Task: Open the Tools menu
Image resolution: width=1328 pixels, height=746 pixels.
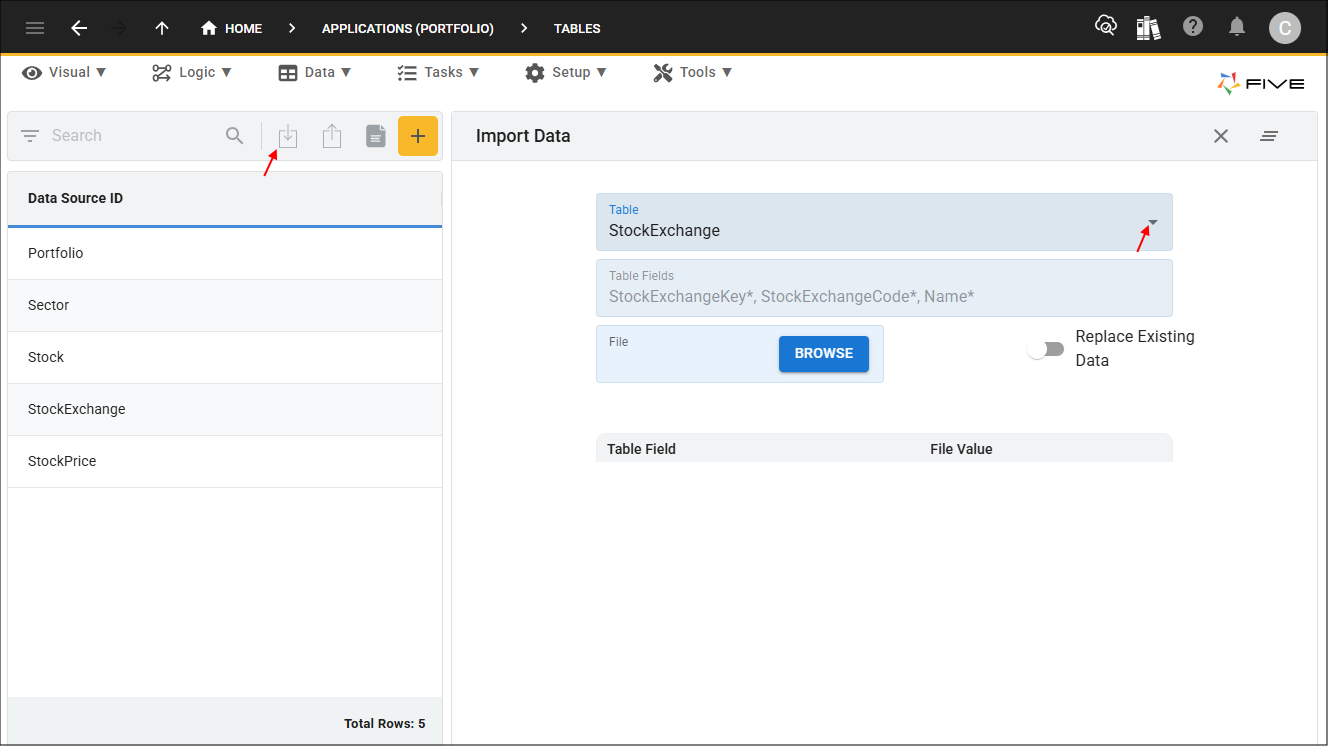Action: [693, 72]
